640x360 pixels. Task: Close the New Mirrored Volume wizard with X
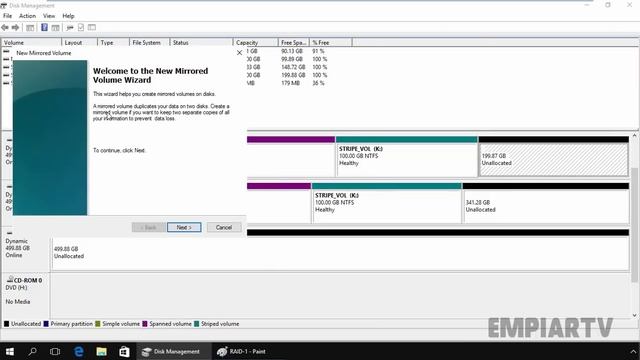240,53
